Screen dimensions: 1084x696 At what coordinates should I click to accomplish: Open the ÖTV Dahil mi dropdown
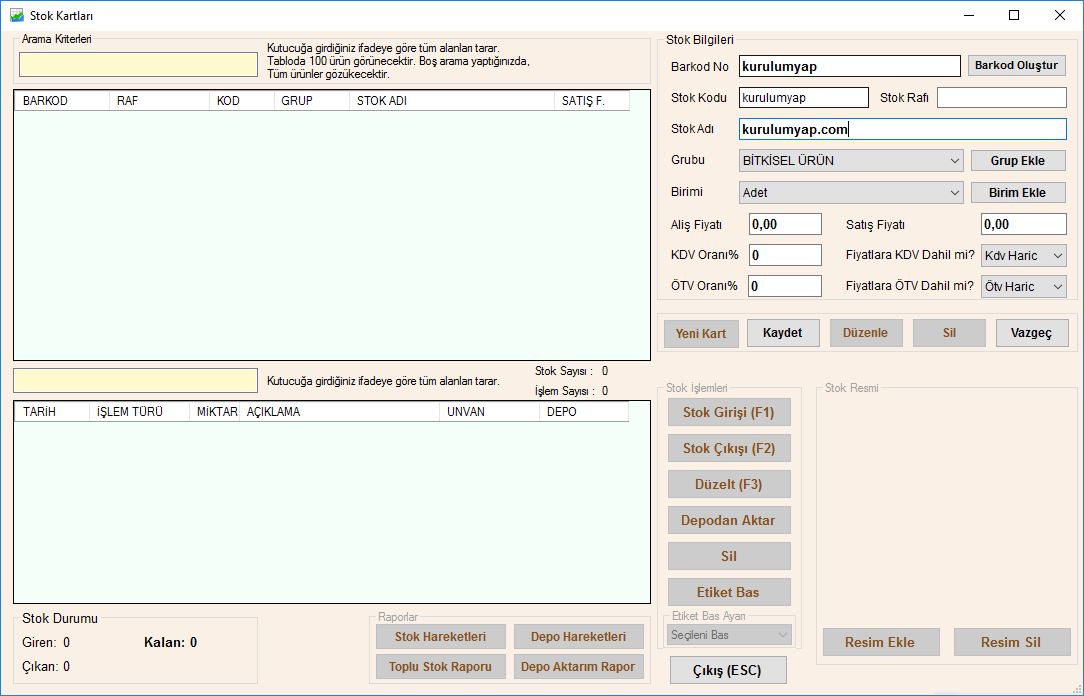1024,287
